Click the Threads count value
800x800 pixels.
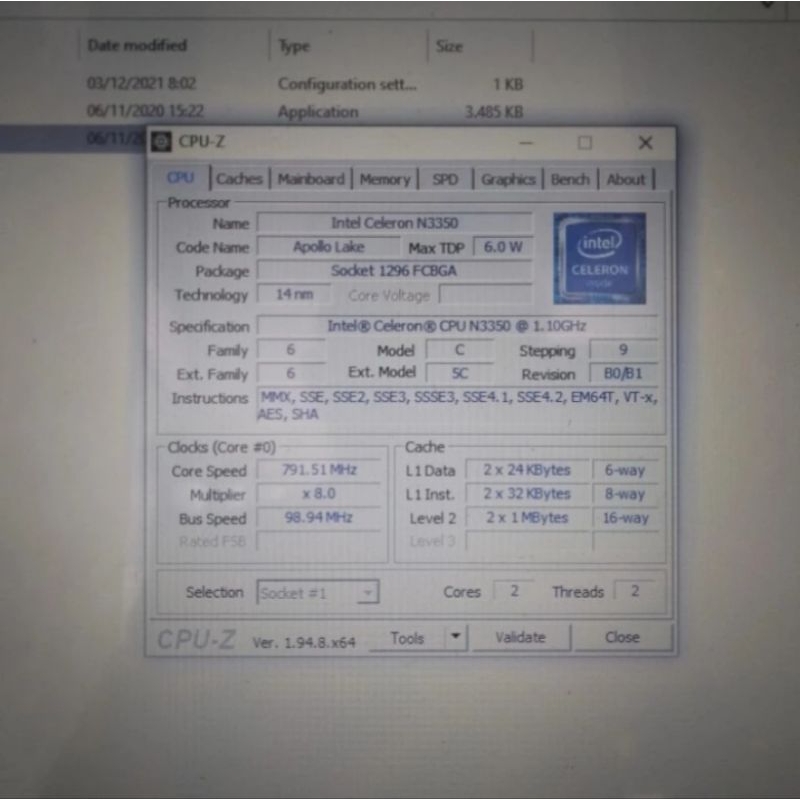[x=635, y=591]
